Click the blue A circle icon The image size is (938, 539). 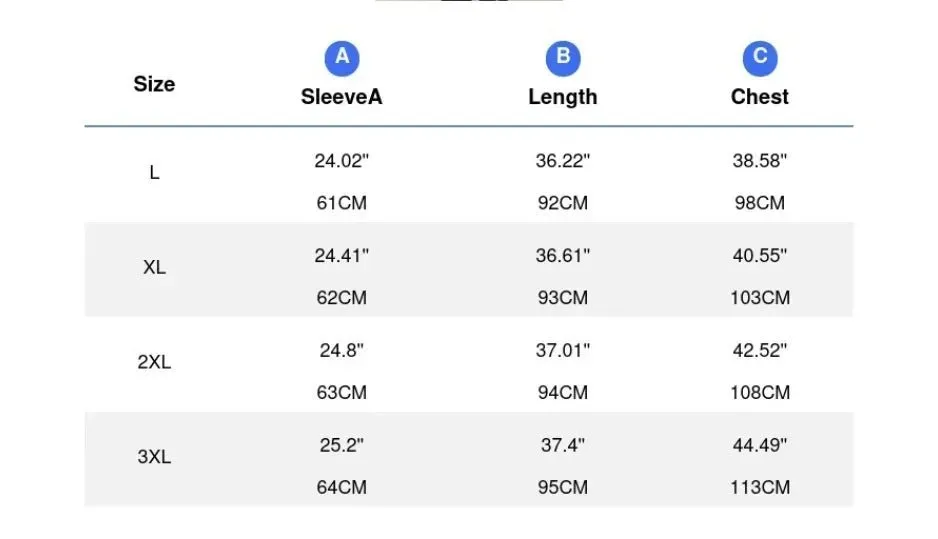pyautogui.click(x=342, y=58)
